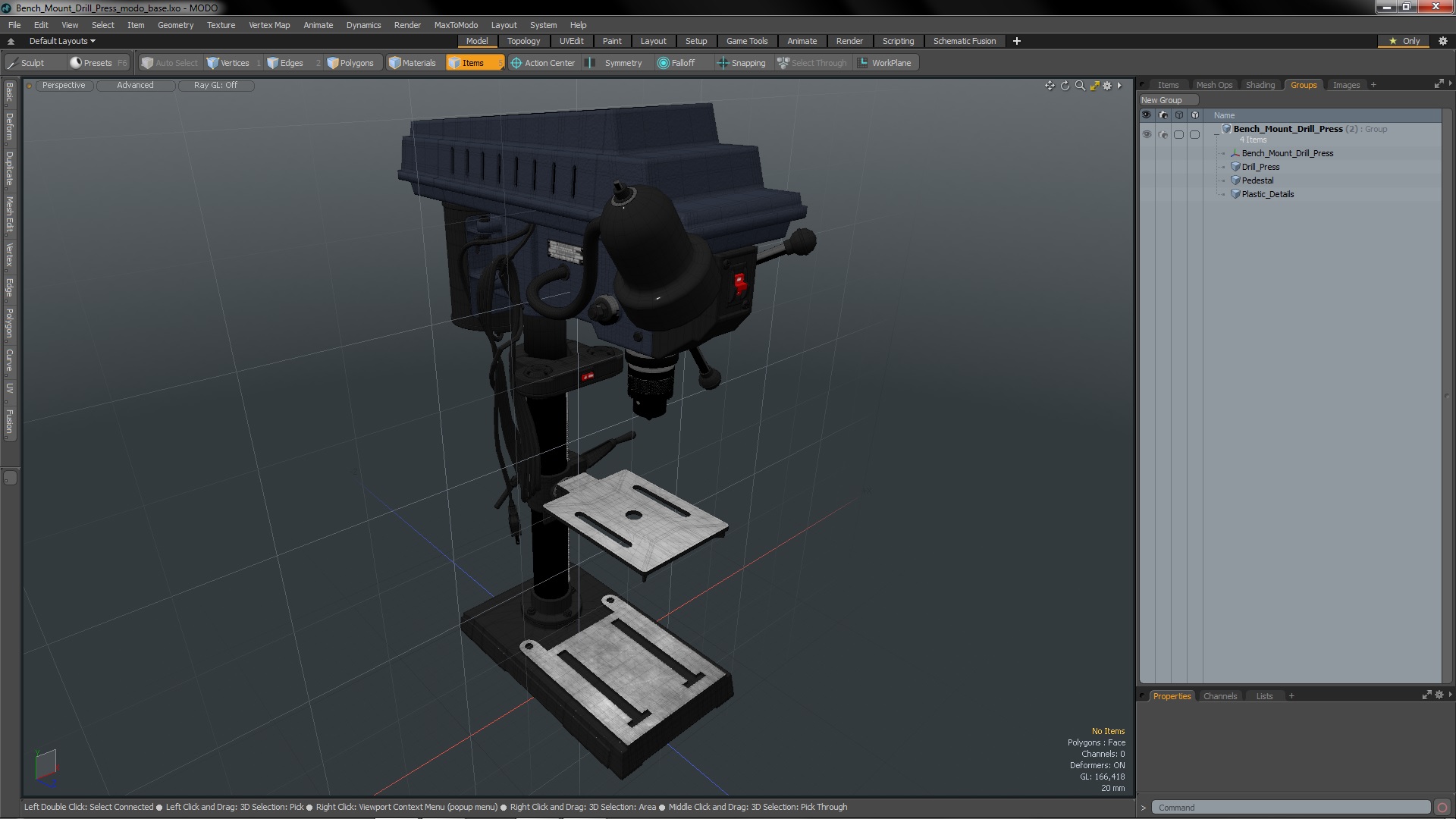The image size is (1456, 819).
Task: Click the eye visibility column header
Action: point(1147,115)
